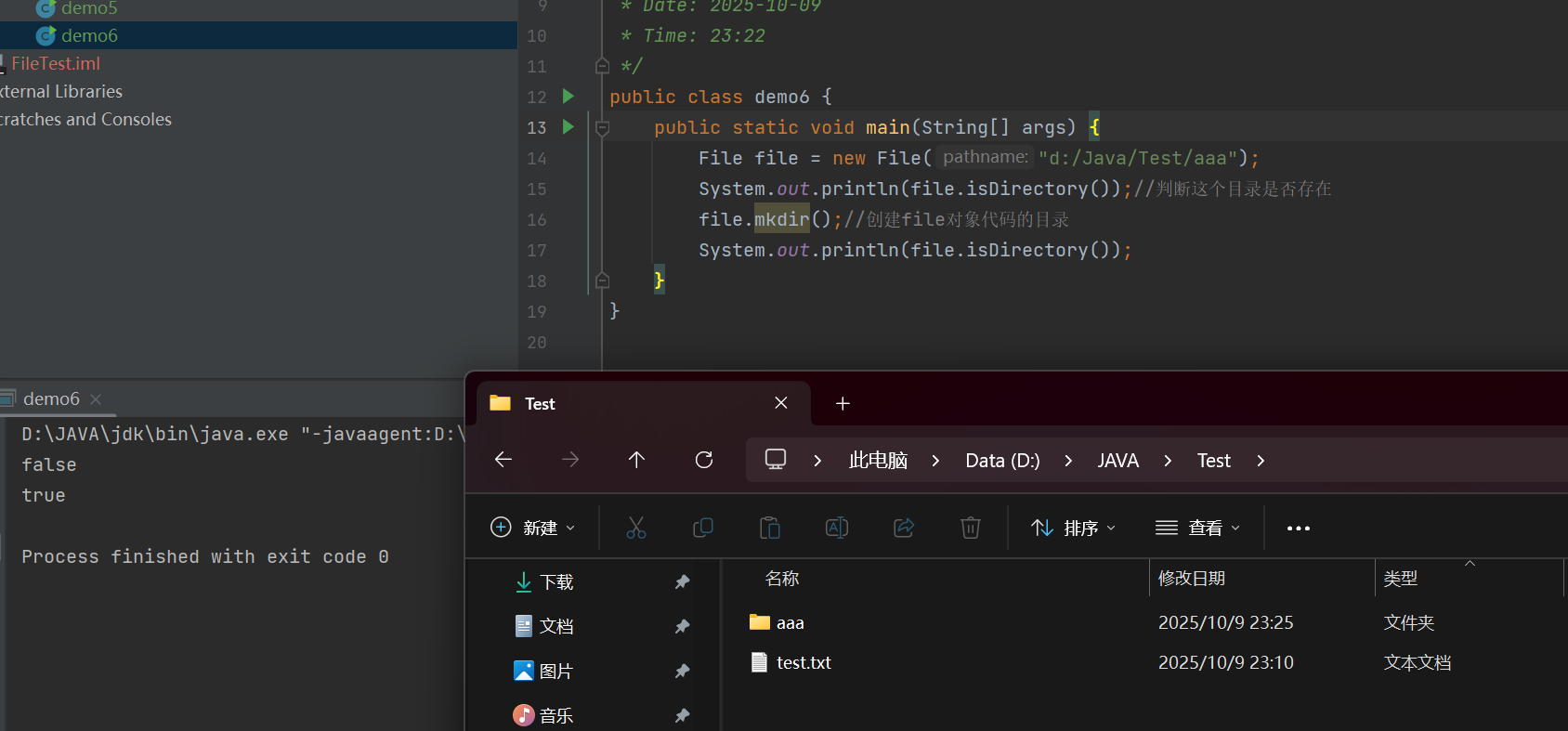The image size is (1568, 731).
Task: Go back in File Explorer
Action: [x=503, y=460]
